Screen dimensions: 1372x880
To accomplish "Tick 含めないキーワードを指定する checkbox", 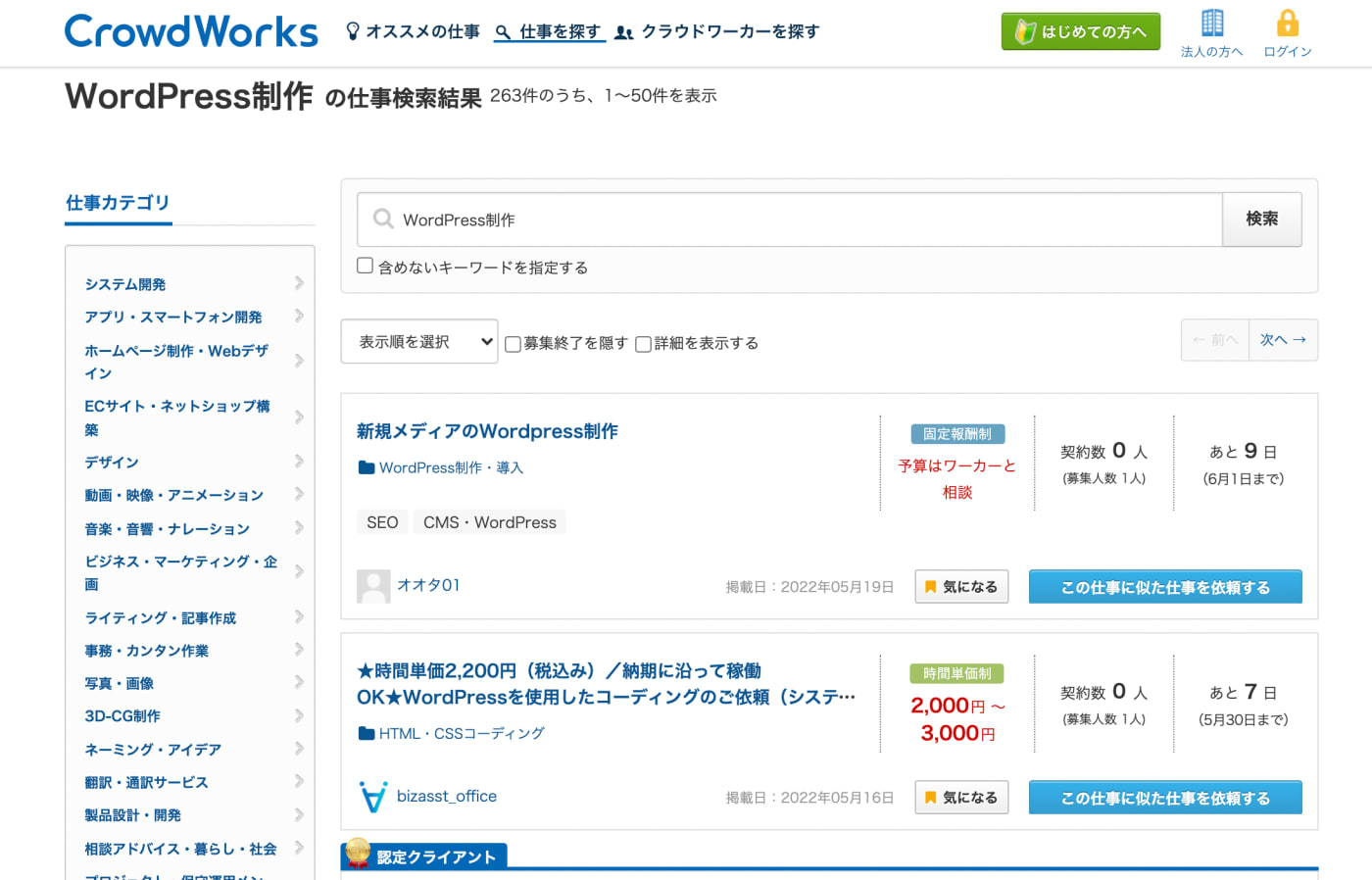I will (x=365, y=266).
